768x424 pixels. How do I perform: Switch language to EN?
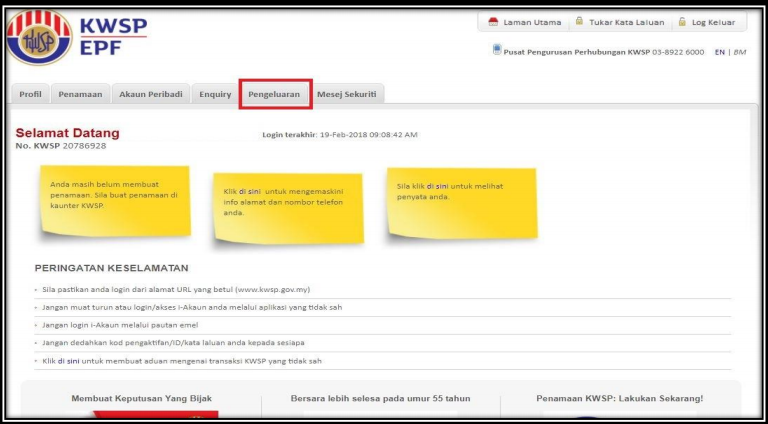click(720, 52)
